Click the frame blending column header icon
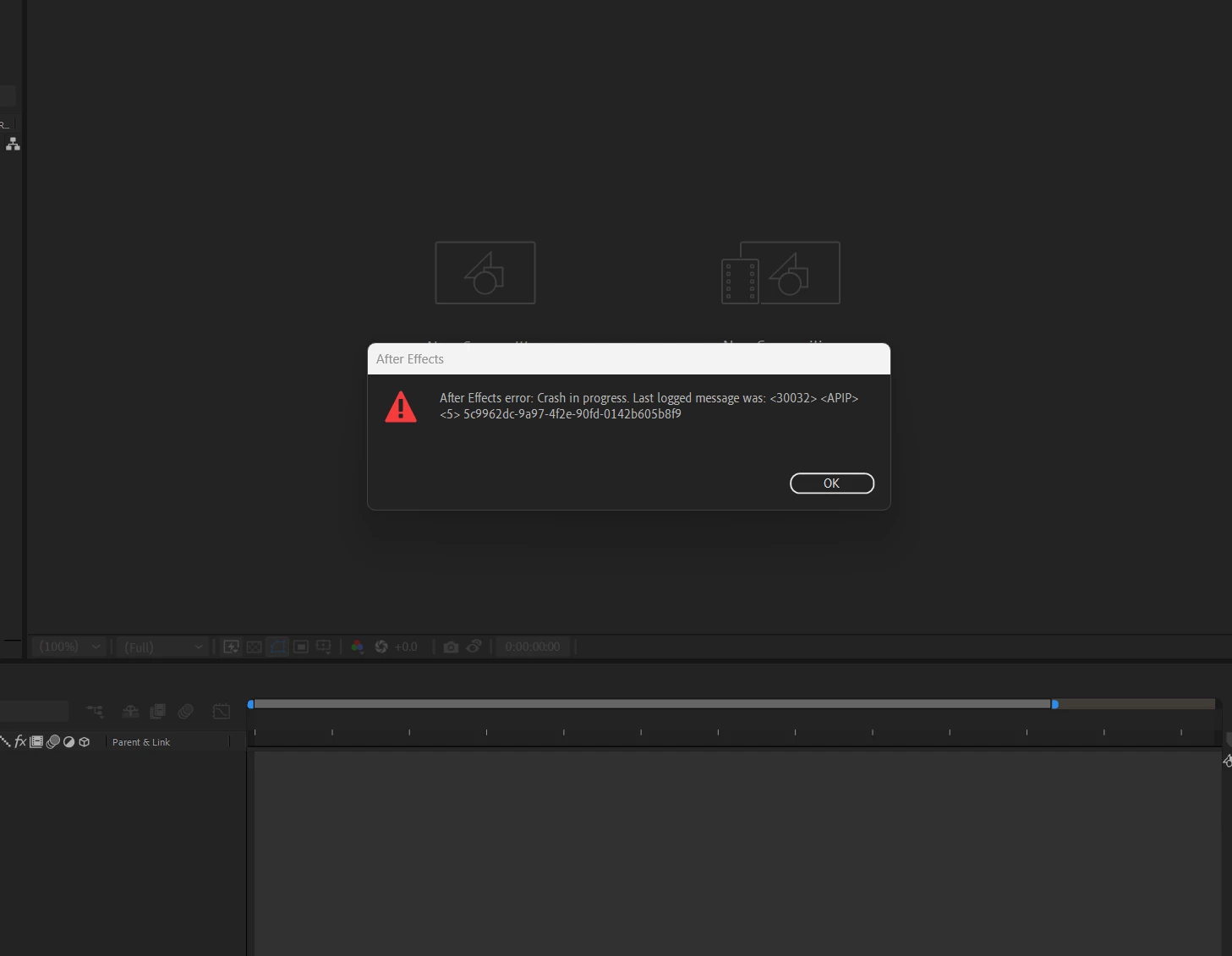1232x956 pixels. (x=36, y=741)
